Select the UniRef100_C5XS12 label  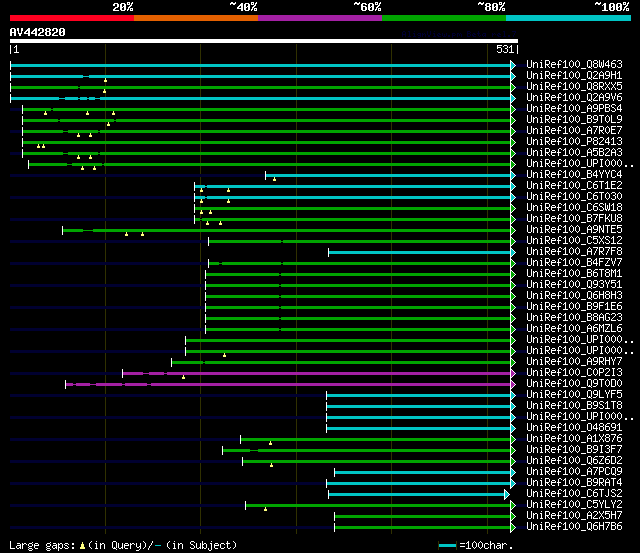[574, 241]
